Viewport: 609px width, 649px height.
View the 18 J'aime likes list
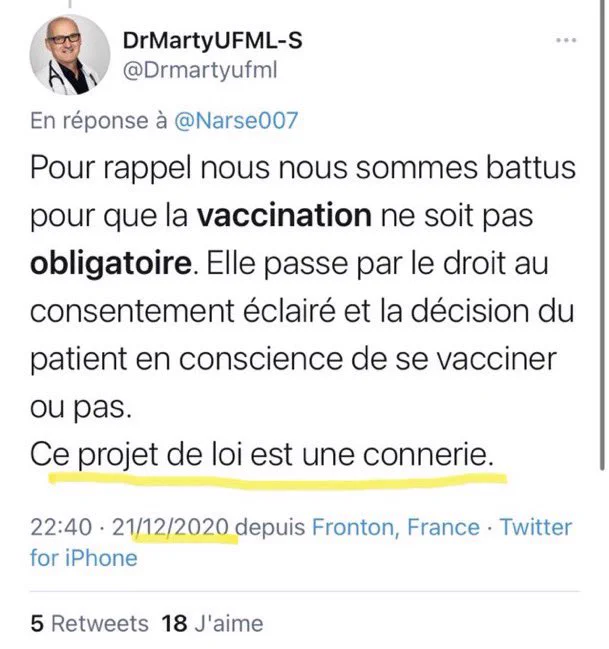click(x=212, y=623)
